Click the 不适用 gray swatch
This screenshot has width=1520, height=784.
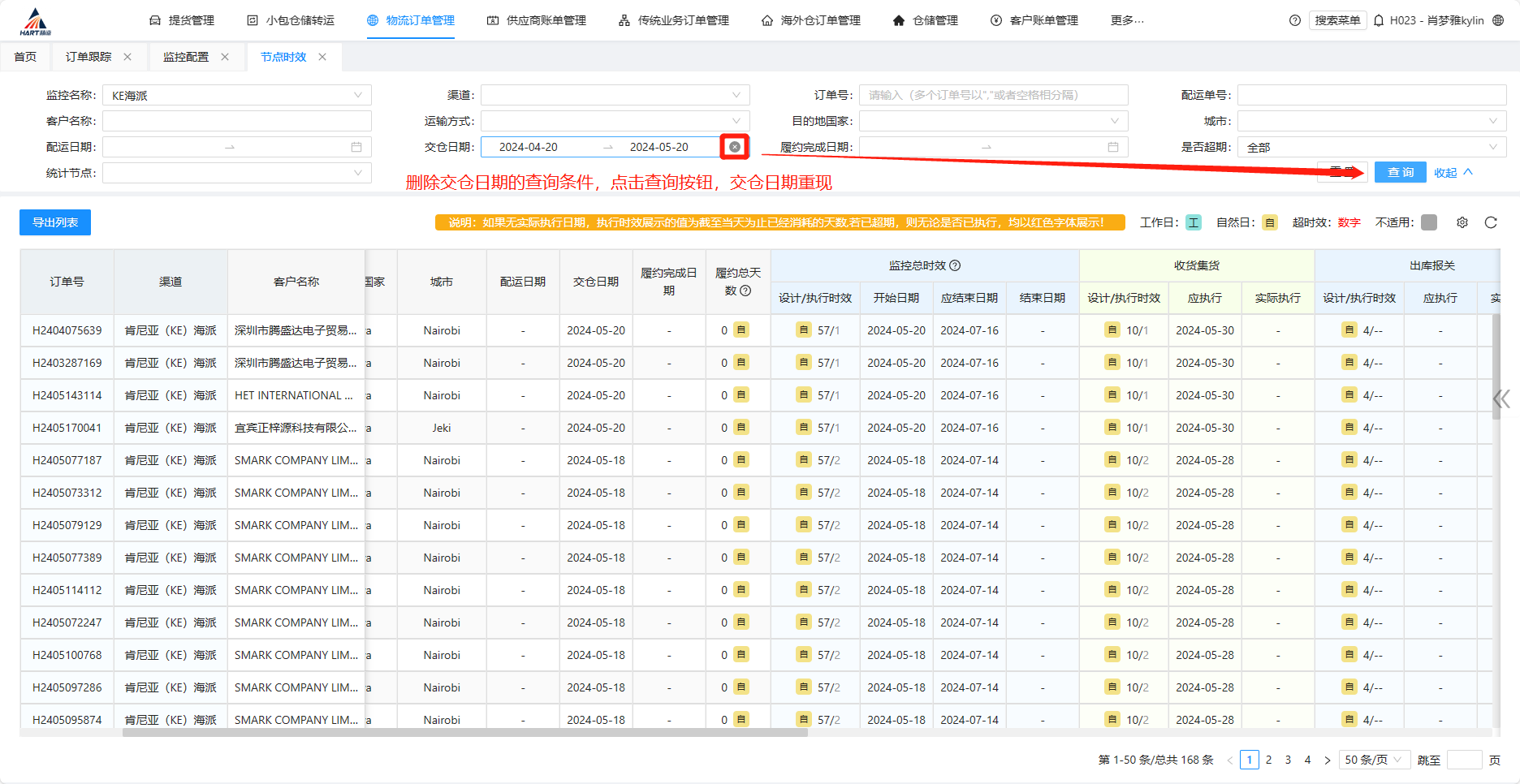coord(1429,222)
